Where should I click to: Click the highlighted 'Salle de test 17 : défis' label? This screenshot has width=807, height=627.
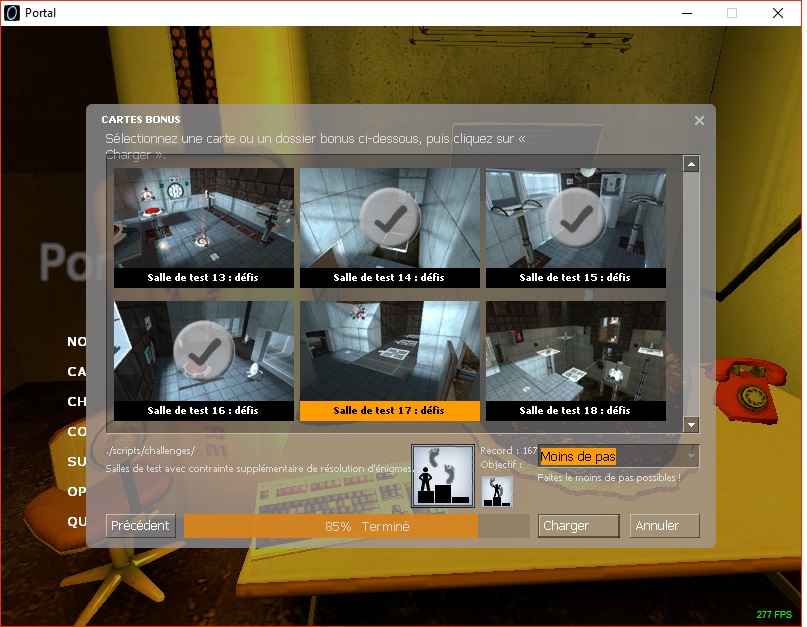click(x=389, y=410)
